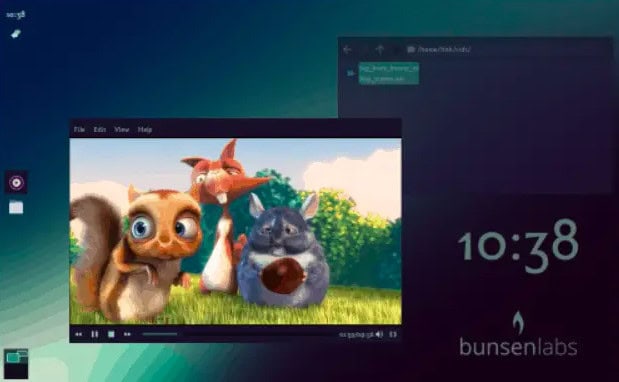Fast-forward the video
619x382 pixels.
point(127,334)
